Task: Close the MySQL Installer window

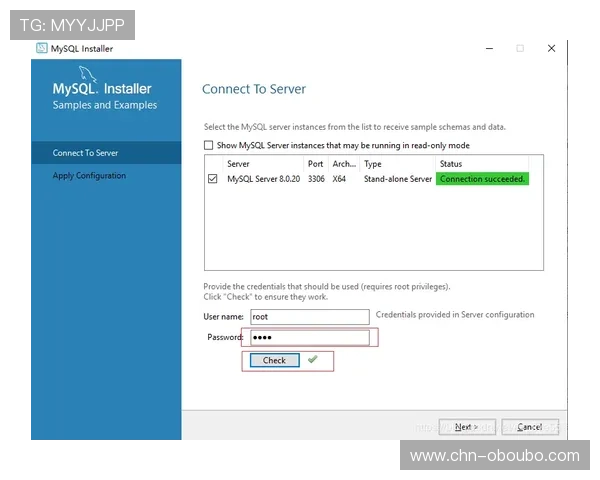Action: tap(551, 48)
